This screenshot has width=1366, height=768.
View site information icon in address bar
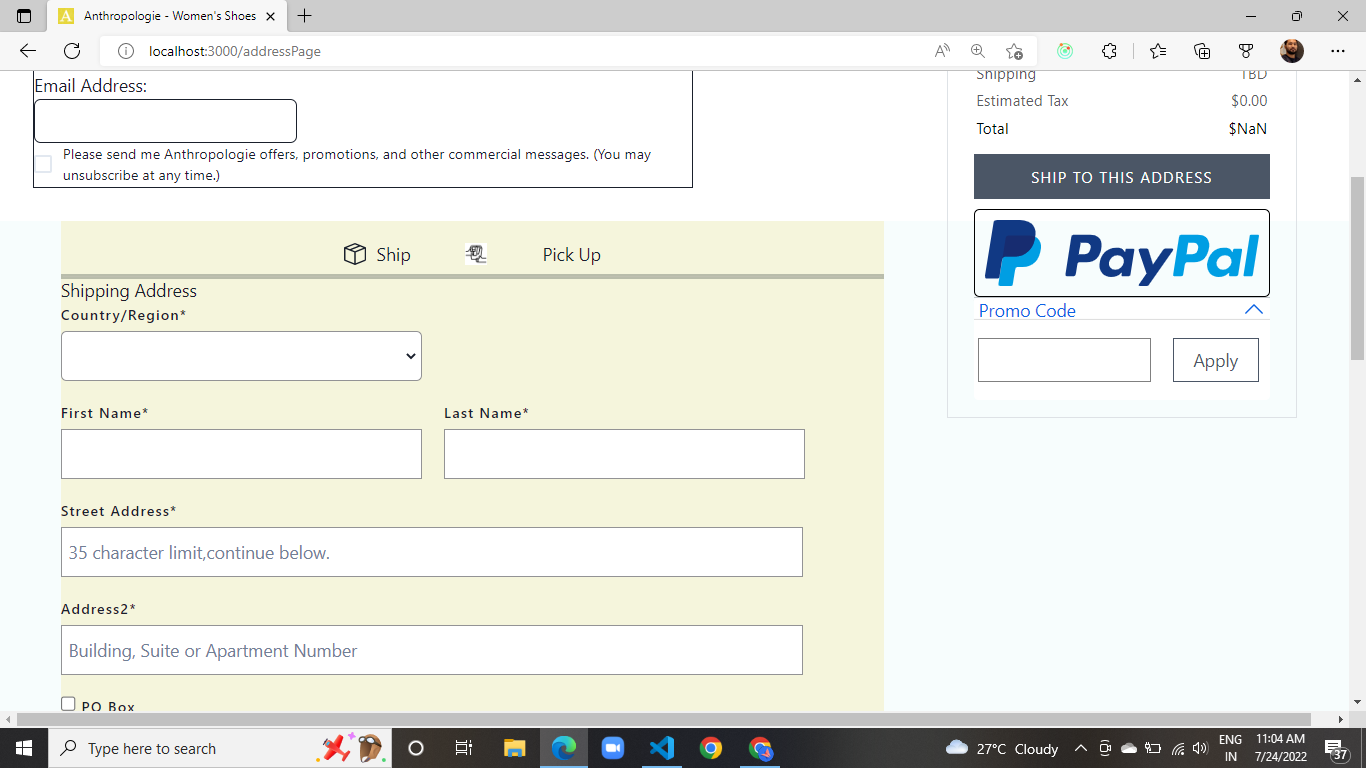[x=126, y=51]
